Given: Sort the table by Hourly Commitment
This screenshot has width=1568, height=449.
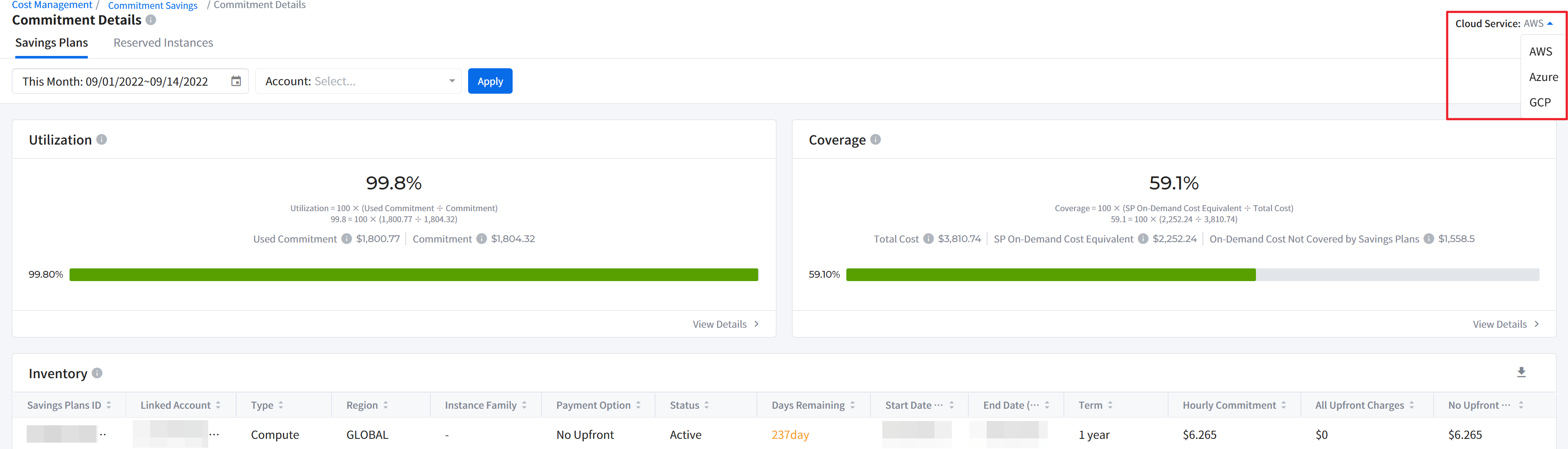Looking at the screenshot, I should pos(1284,405).
